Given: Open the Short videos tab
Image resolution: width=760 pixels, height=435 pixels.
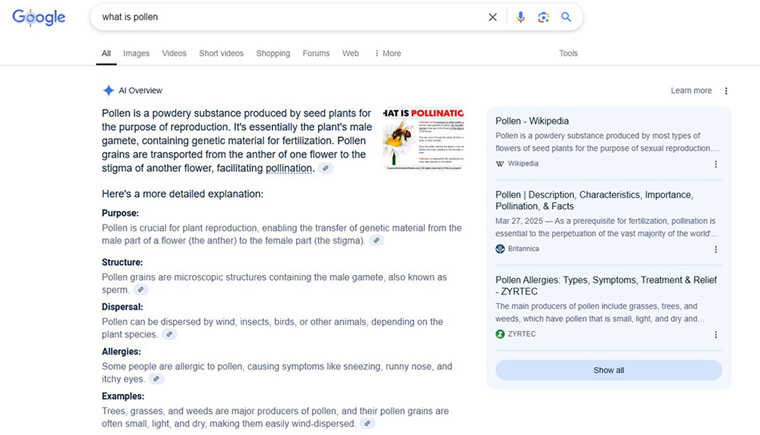Looking at the screenshot, I should click(x=221, y=53).
